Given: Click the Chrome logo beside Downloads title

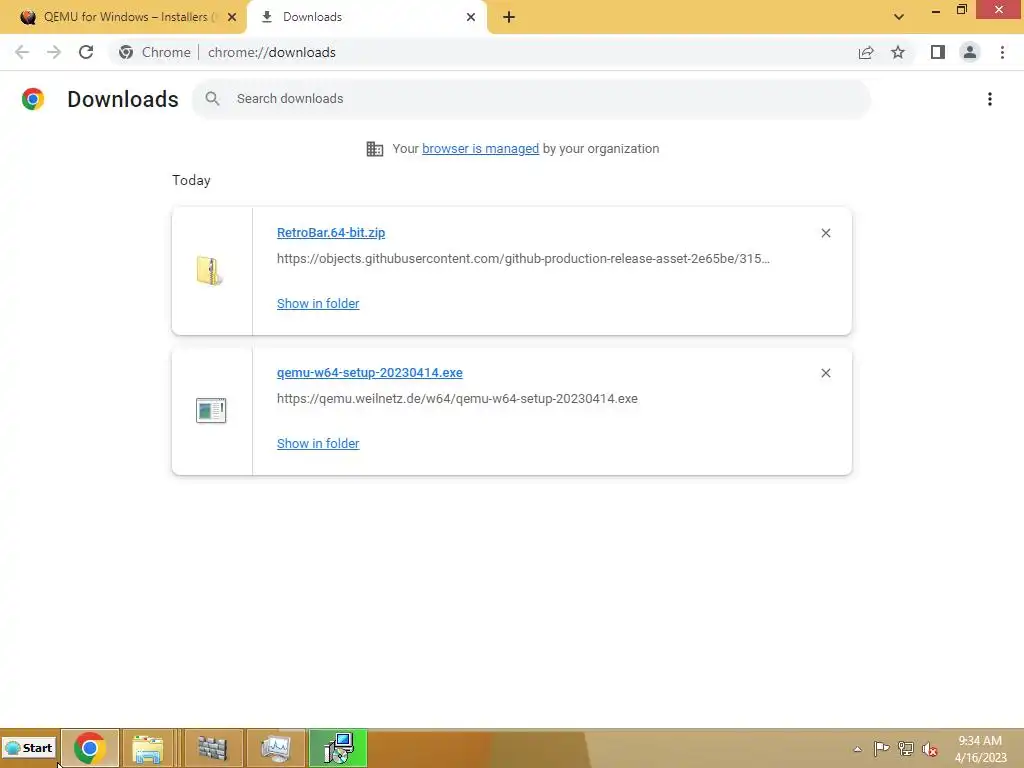Looking at the screenshot, I should point(33,99).
